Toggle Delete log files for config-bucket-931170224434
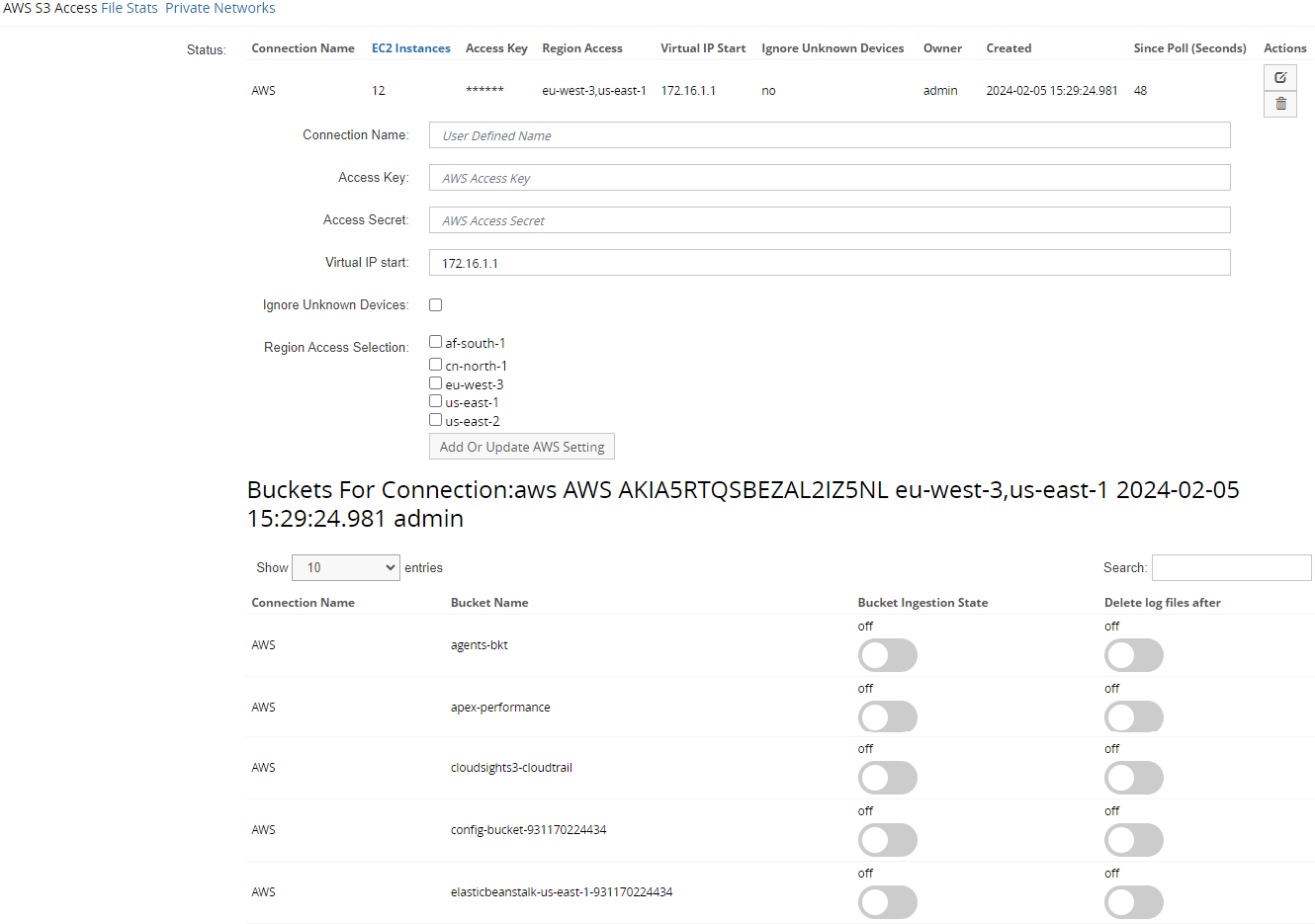 click(1134, 840)
